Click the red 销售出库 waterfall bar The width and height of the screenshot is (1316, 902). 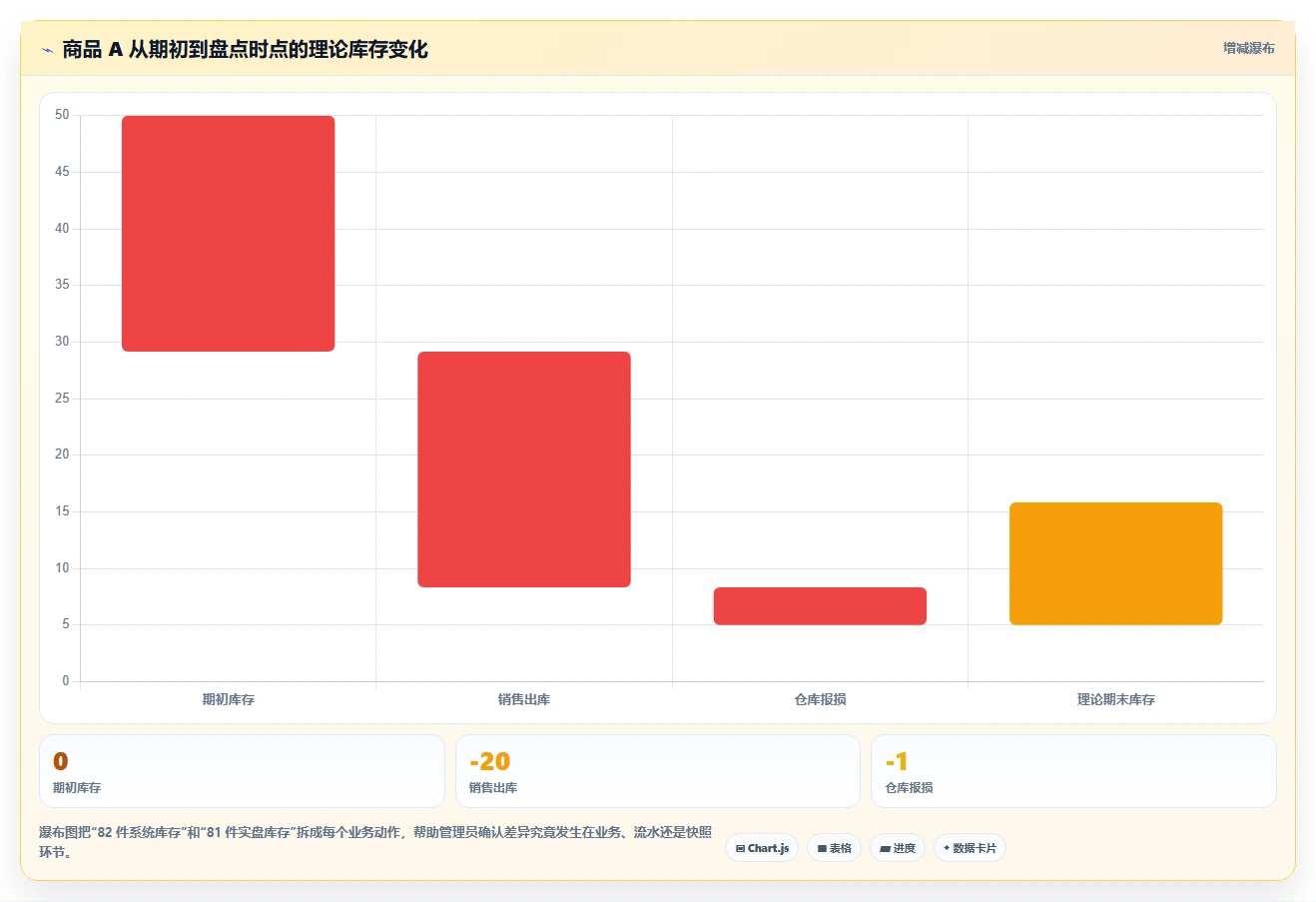(524, 469)
